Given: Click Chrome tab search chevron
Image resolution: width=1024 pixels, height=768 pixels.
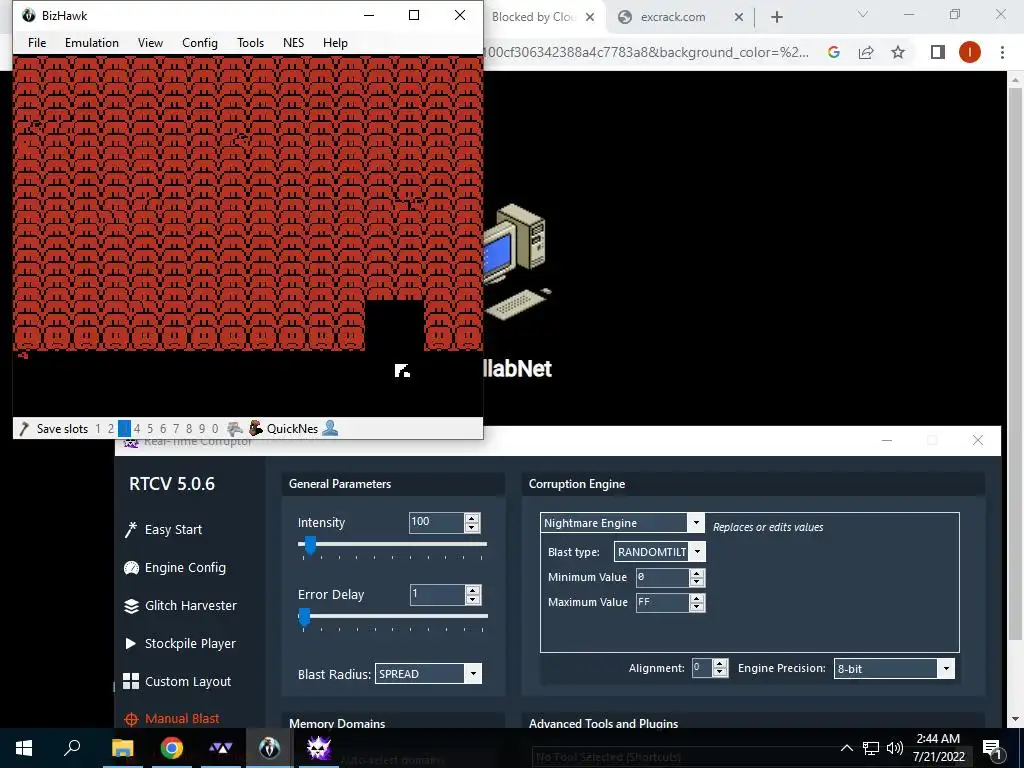Looking at the screenshot, I should point(863,14).
